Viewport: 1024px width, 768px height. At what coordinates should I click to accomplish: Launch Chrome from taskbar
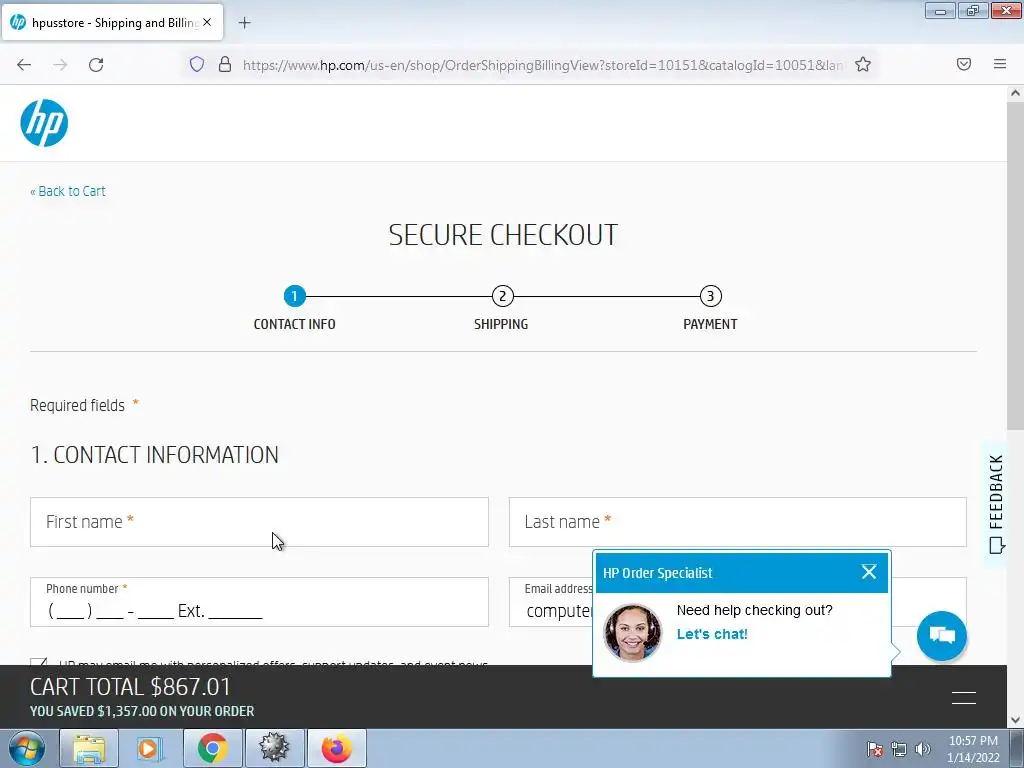(213, 748)
